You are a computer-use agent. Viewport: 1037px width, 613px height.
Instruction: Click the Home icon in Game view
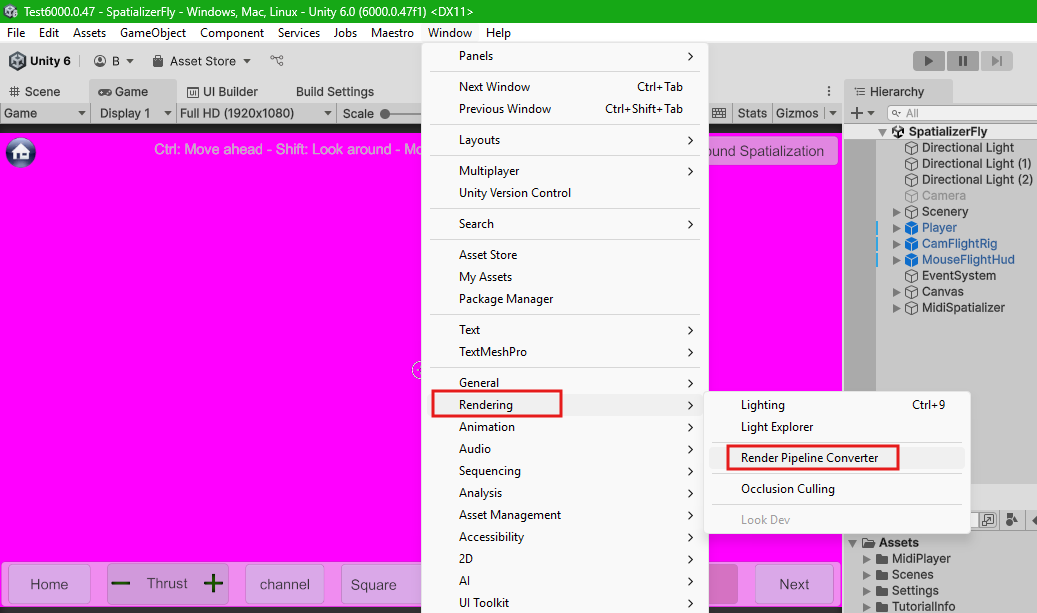(21, 152)
